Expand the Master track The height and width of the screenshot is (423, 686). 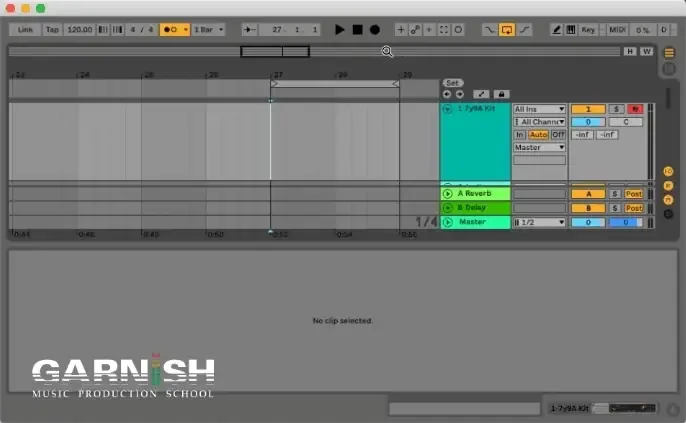[447, 222]
